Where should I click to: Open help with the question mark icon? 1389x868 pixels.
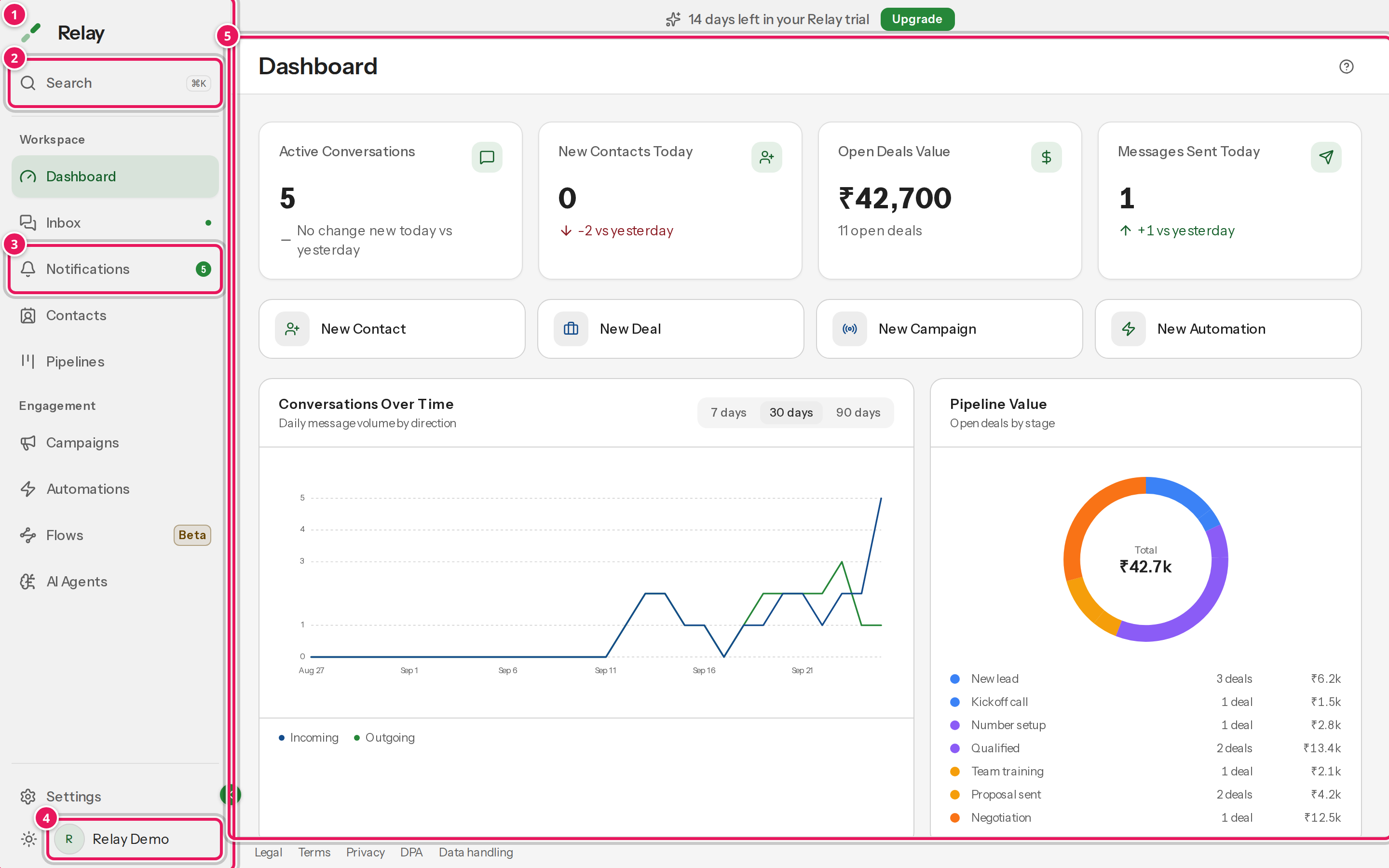point(1346,67)
